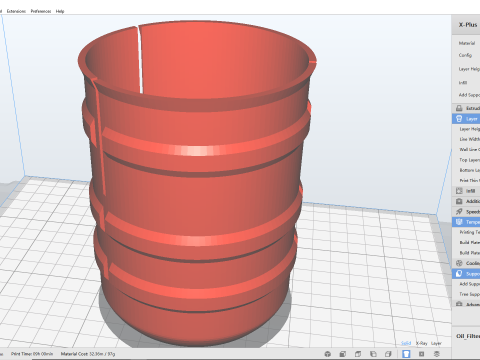
Task: Click the Add Support row below Infill
Action: [469, 95]
